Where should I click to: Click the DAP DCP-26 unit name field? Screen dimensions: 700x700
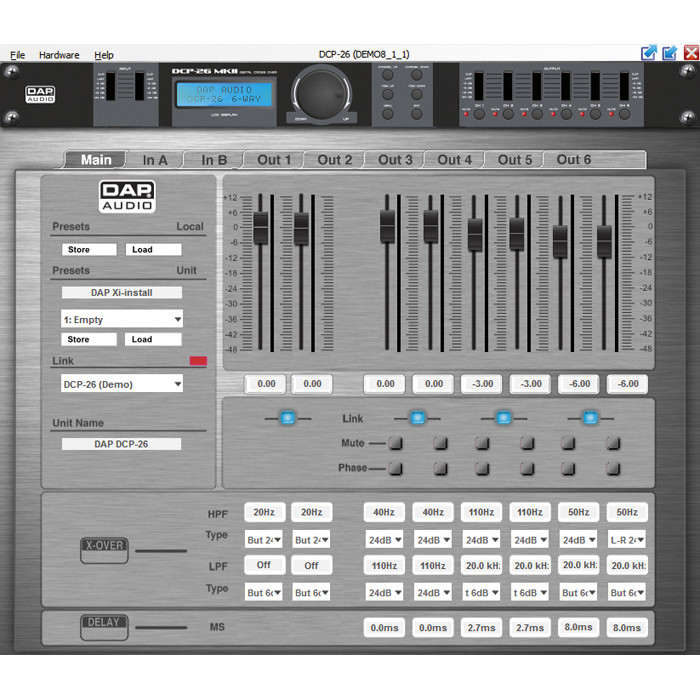(x=122, y=443)
